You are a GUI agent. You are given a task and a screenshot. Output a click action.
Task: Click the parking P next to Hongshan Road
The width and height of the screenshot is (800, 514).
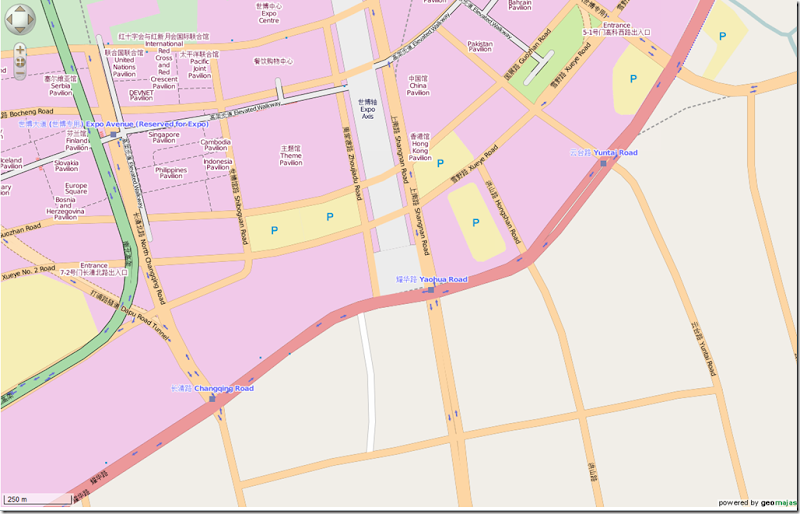(476, 222)
